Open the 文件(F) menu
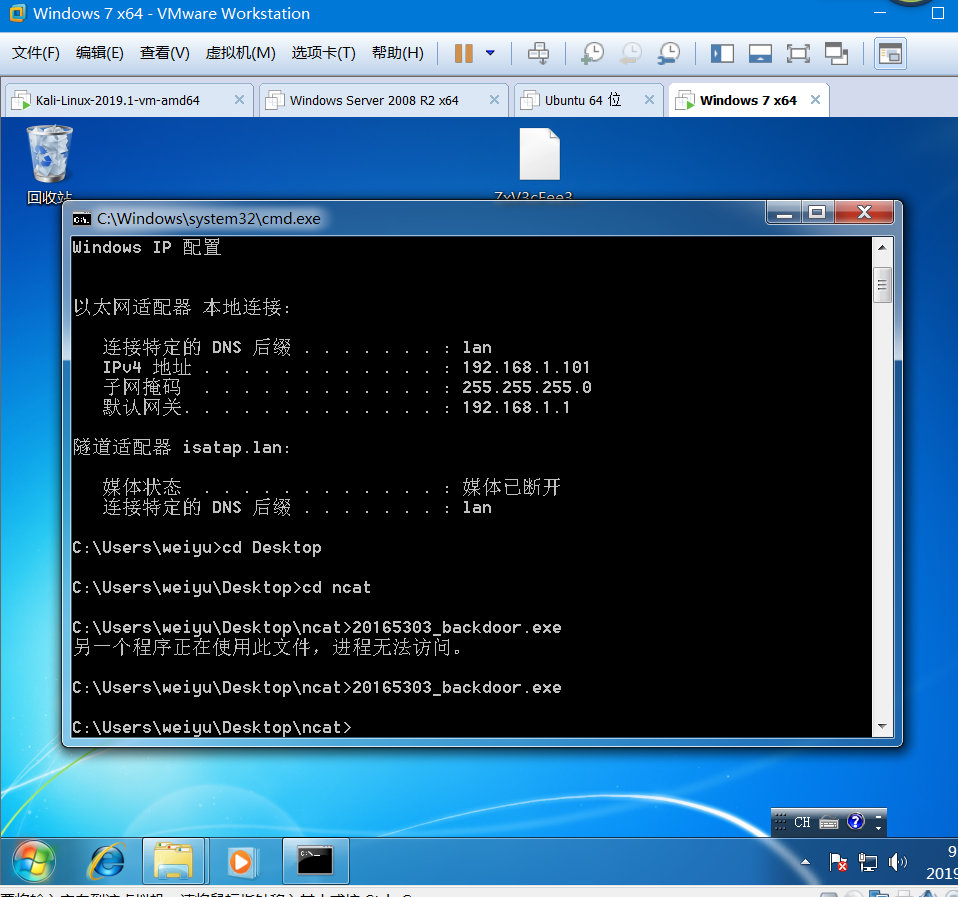 point(35,53)
